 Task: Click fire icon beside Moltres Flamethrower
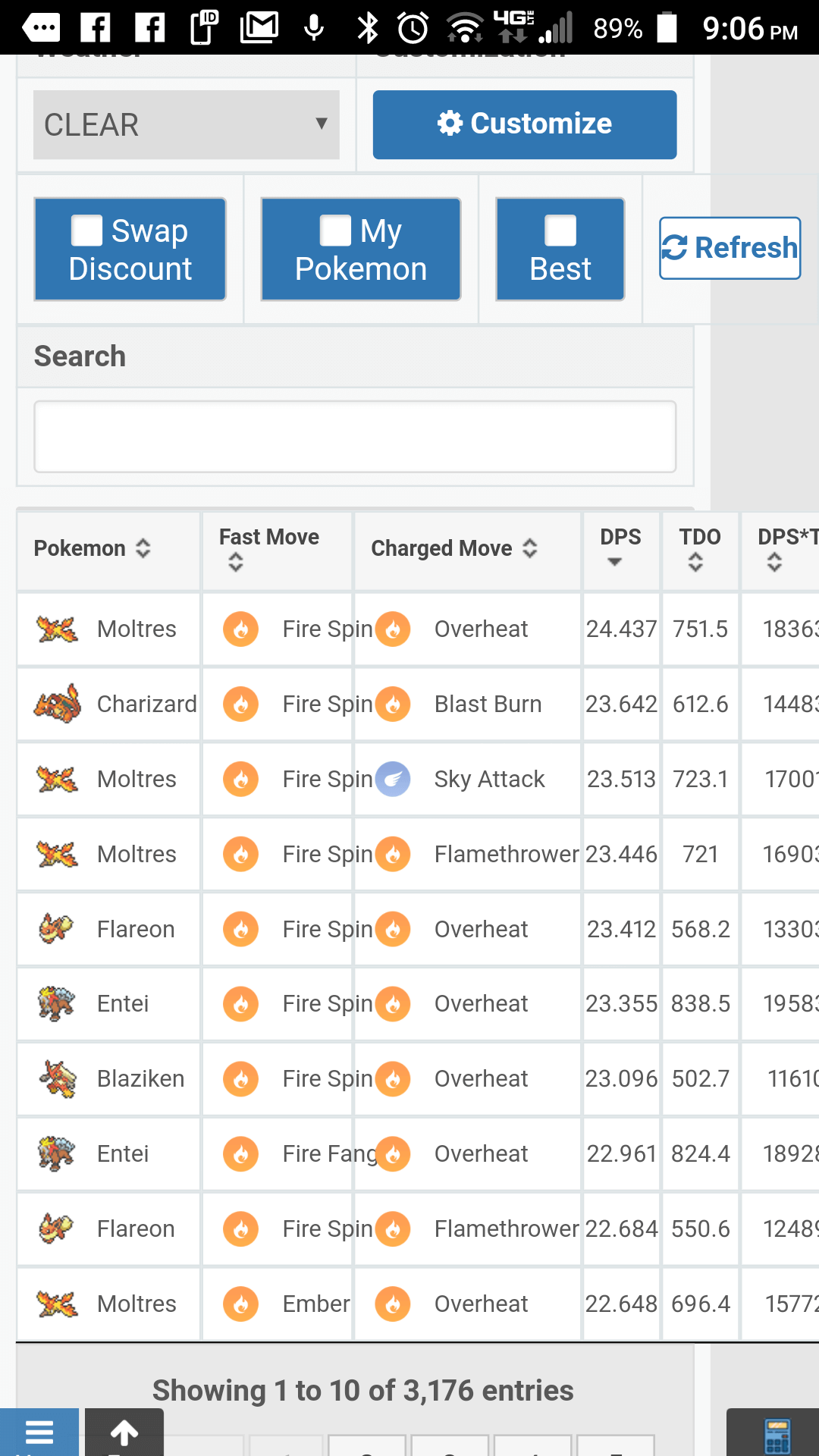click(393, 854)
